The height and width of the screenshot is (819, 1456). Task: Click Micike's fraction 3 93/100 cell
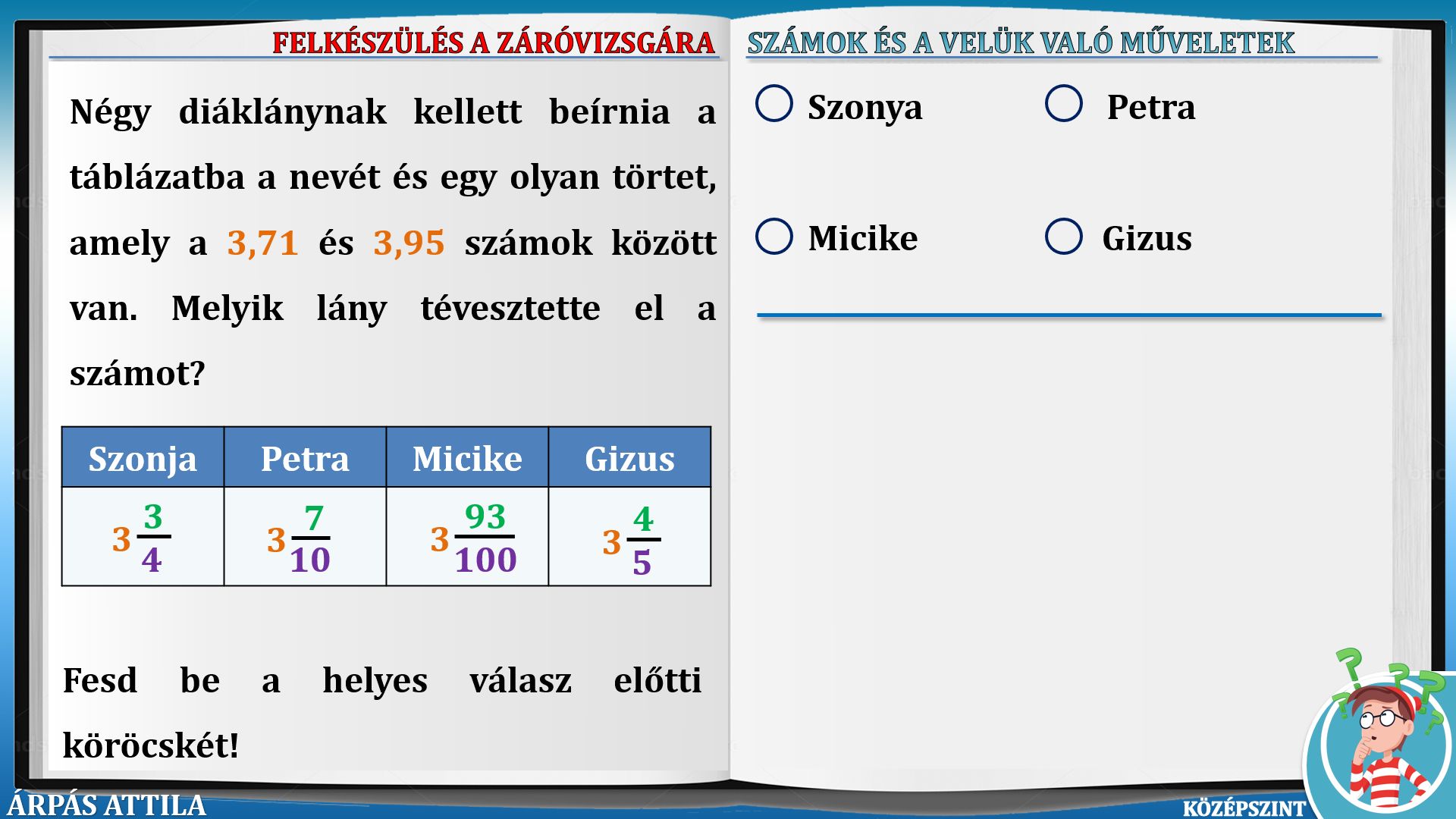coord(467,538)
